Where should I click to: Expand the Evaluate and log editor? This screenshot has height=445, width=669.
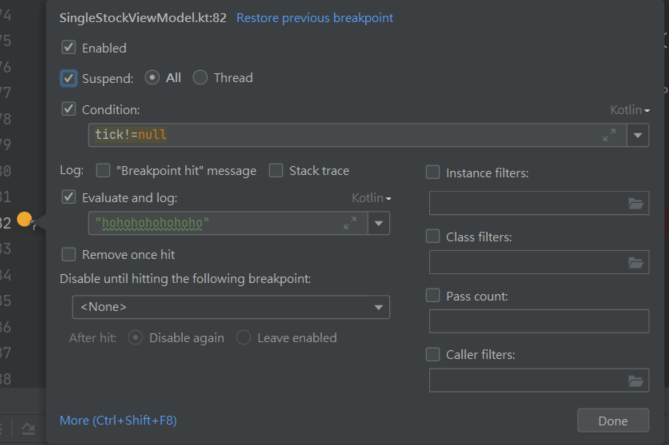coord(349,223)
